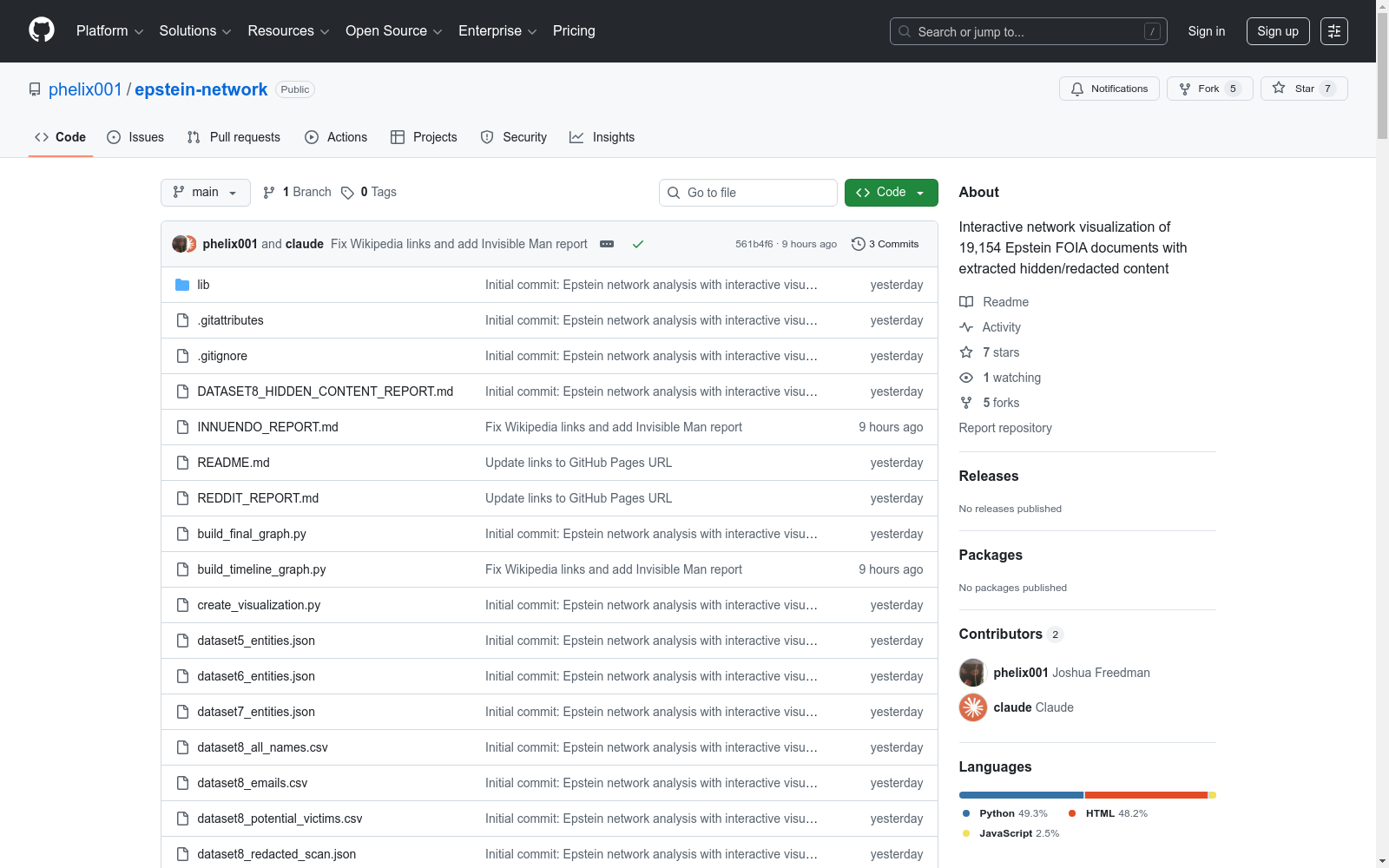Click the Go to file input

tap(748, 193)
